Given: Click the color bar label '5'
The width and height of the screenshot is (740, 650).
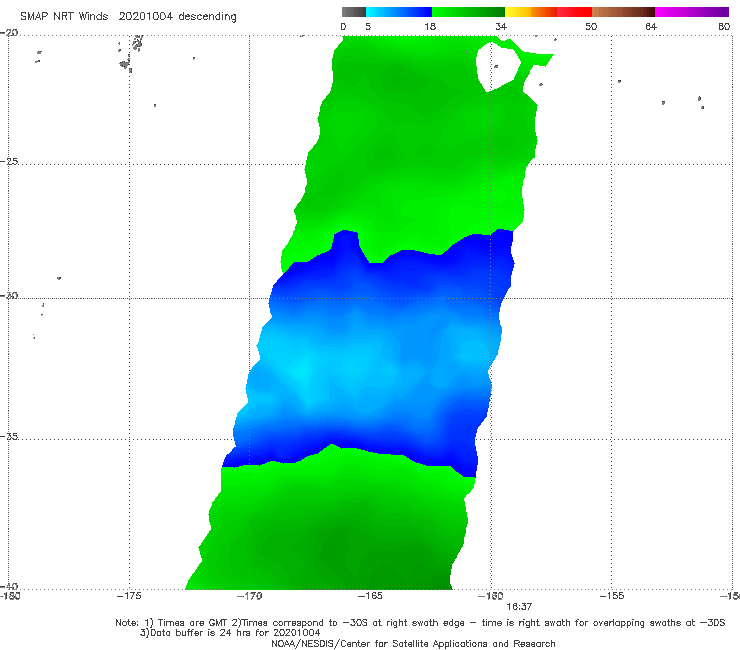Looking at the screenshot, I should [x=368, y=26].
